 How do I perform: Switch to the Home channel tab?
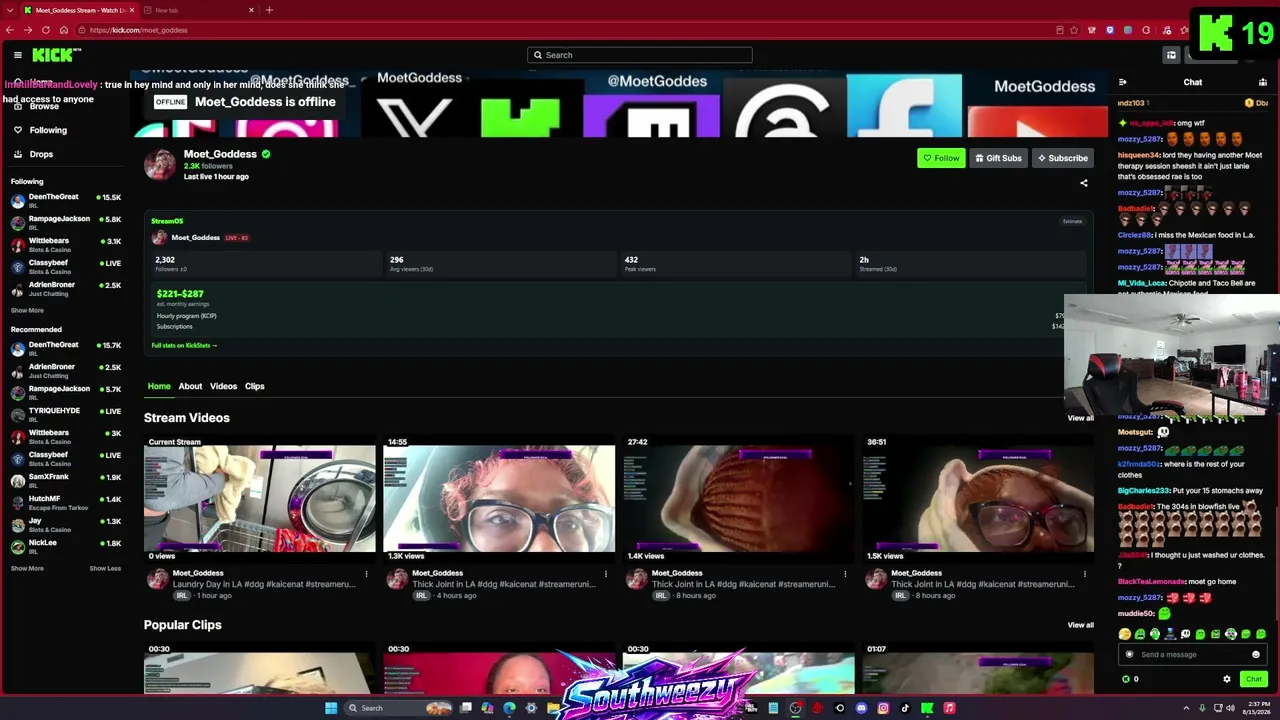coord(159,386)
